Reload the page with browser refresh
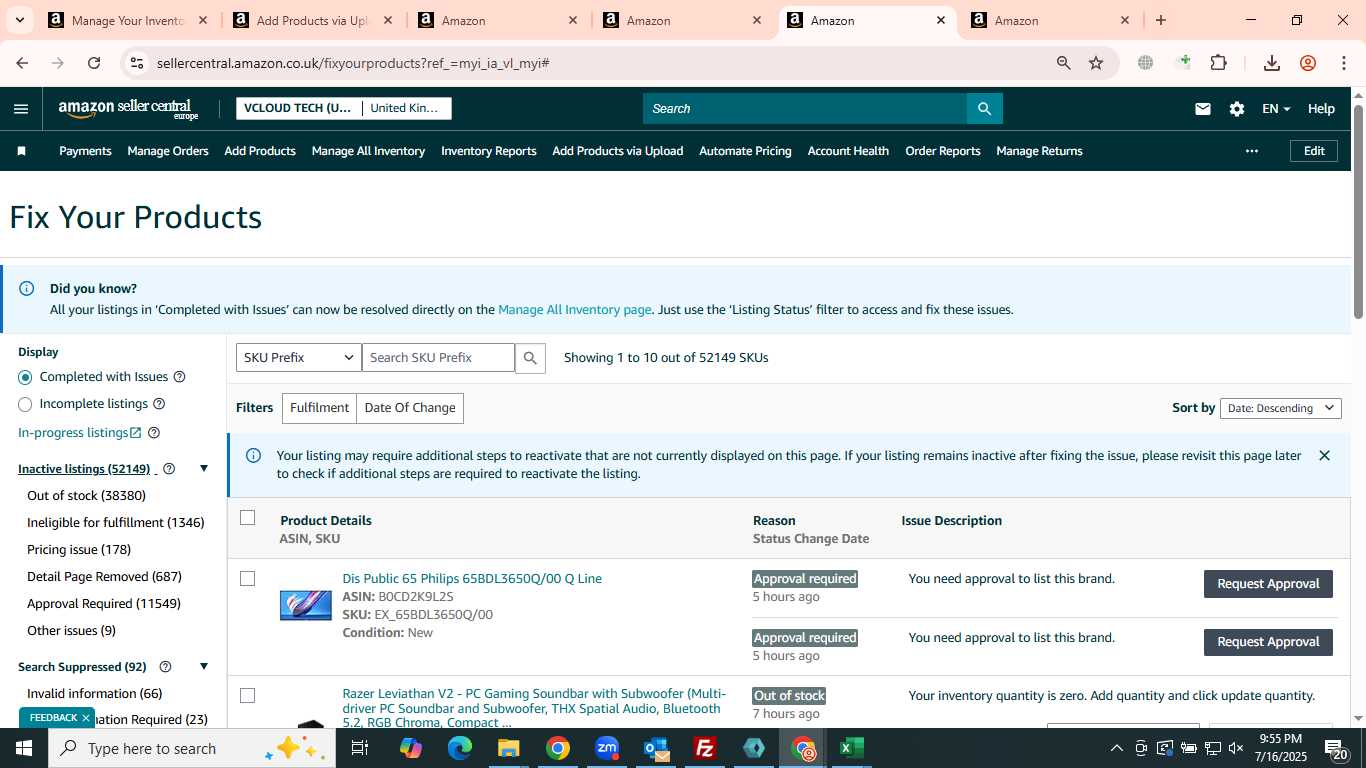Image resolution: width=1366 pixels, height=768 pixels. [x=94, y=63]
